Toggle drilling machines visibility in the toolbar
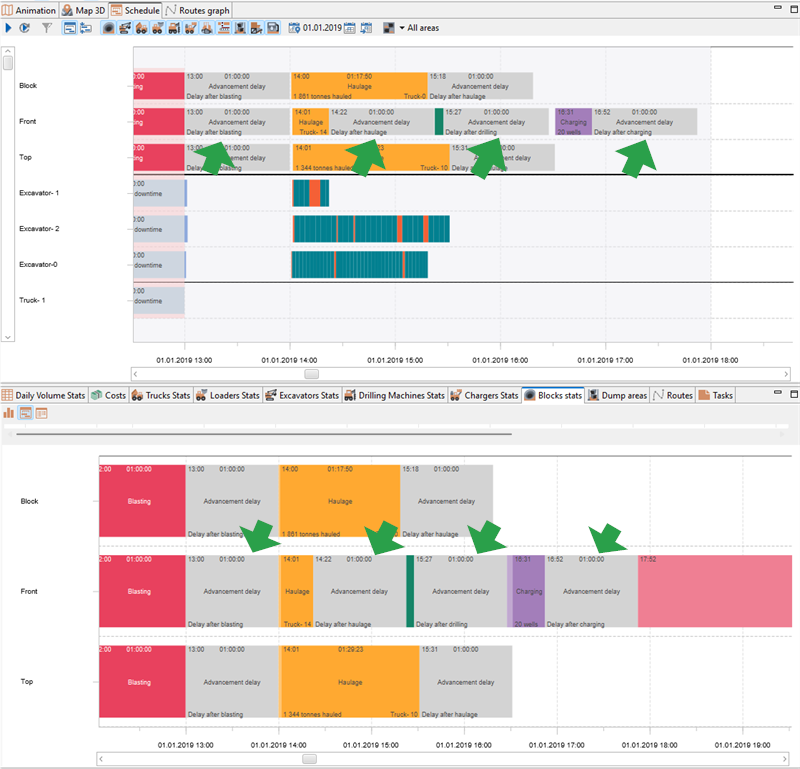Screen dimensions: 800x769 pyautogui.click(x=174, y=28)
